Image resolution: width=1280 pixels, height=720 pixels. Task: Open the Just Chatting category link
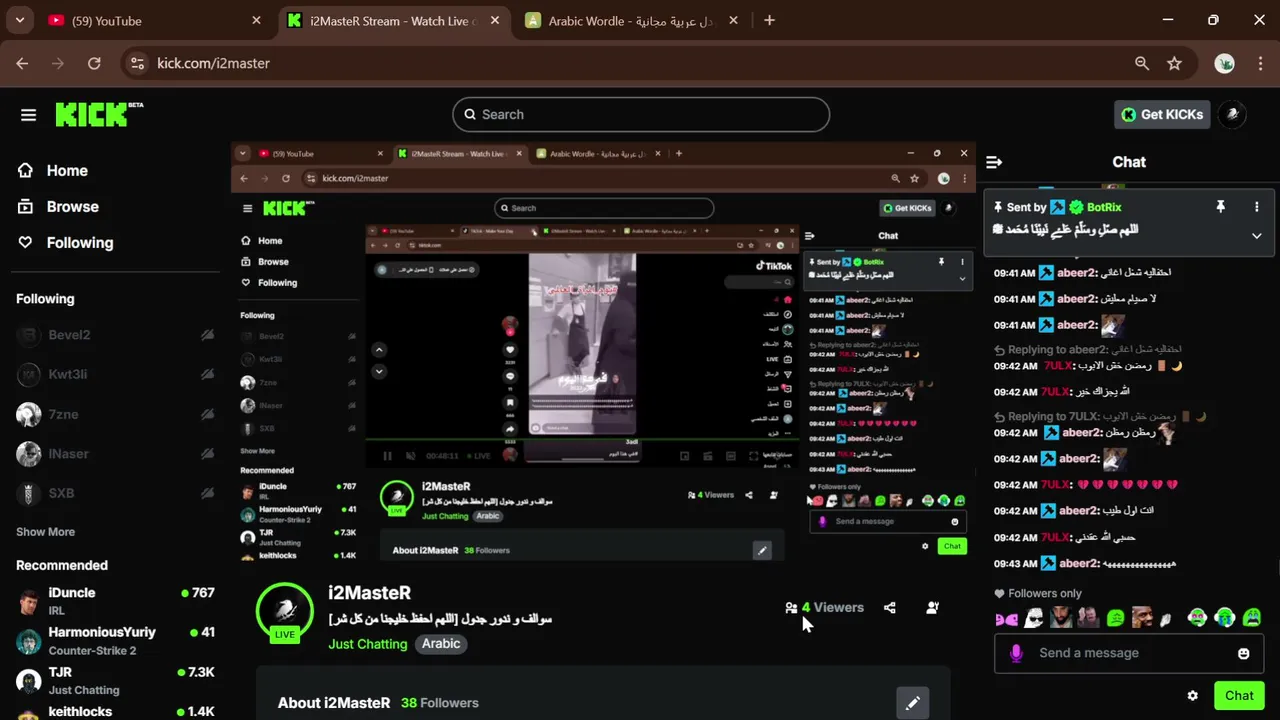(x=368, y=644)
